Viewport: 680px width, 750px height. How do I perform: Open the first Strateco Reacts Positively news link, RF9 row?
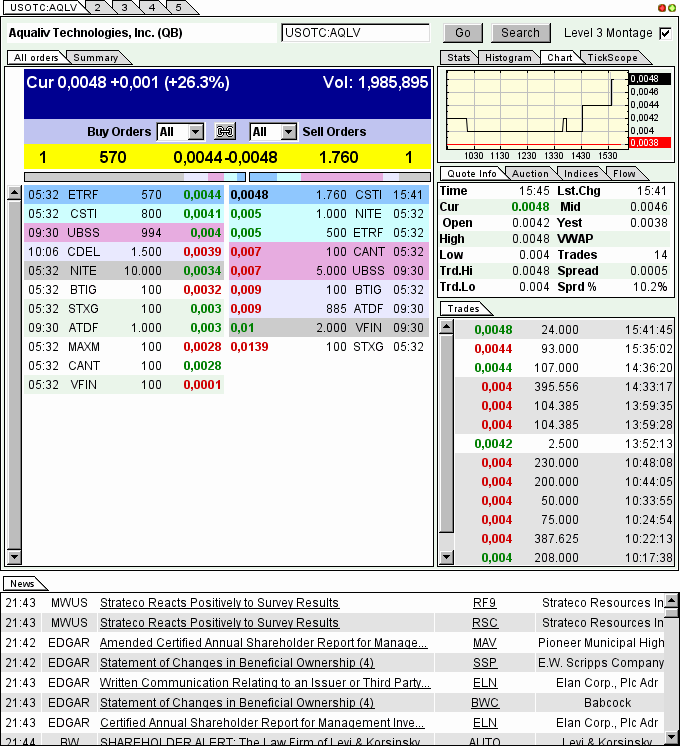[219, 603]
